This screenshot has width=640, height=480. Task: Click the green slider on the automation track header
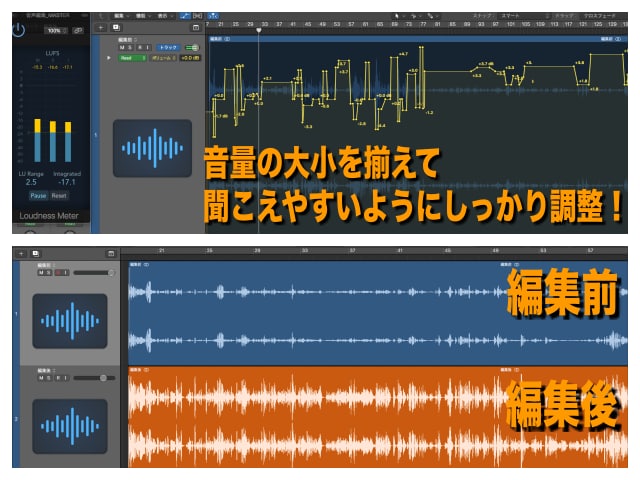[192, 48]
